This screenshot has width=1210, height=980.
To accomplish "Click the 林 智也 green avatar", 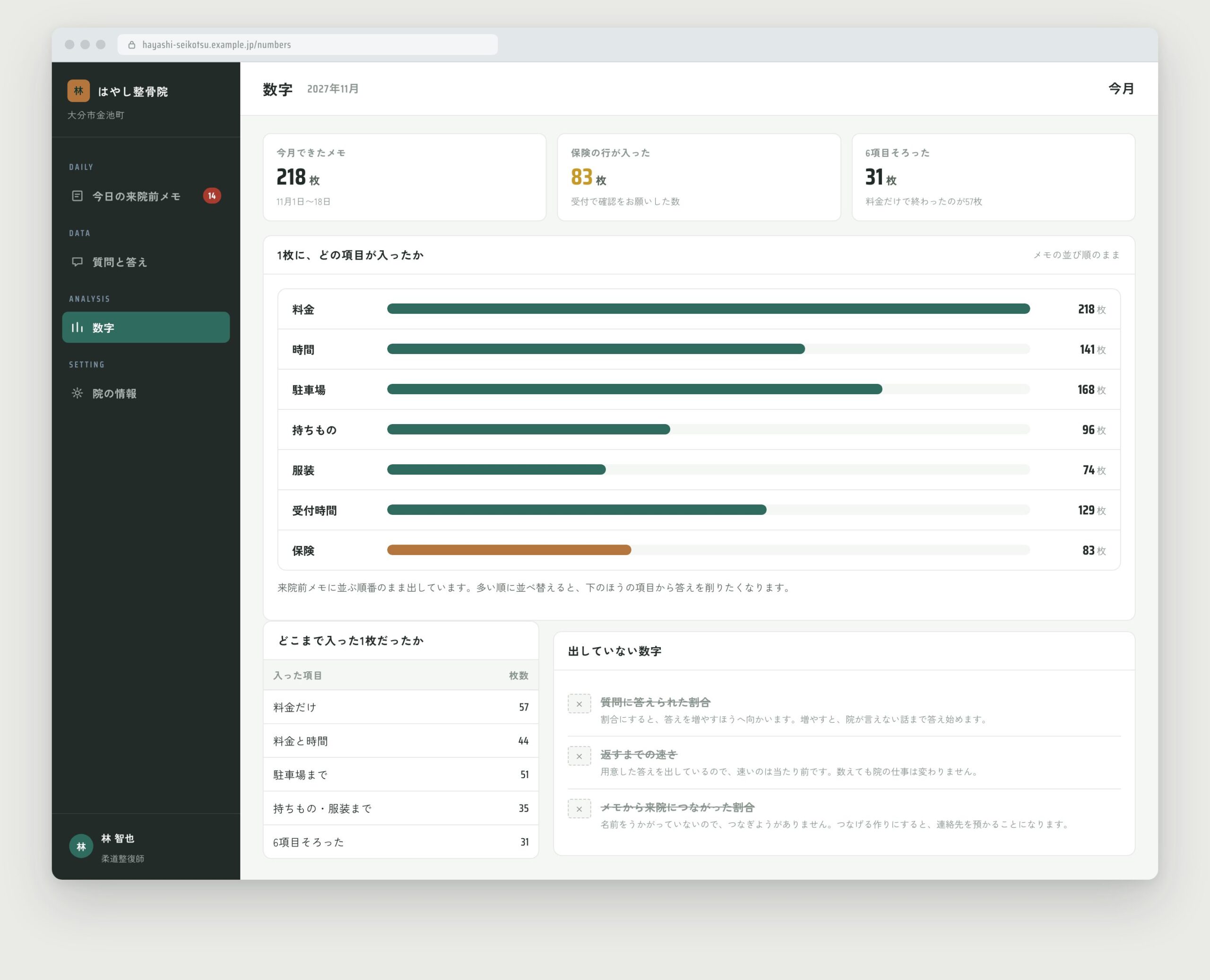I will pyautogui.click(x=81, y=846).
